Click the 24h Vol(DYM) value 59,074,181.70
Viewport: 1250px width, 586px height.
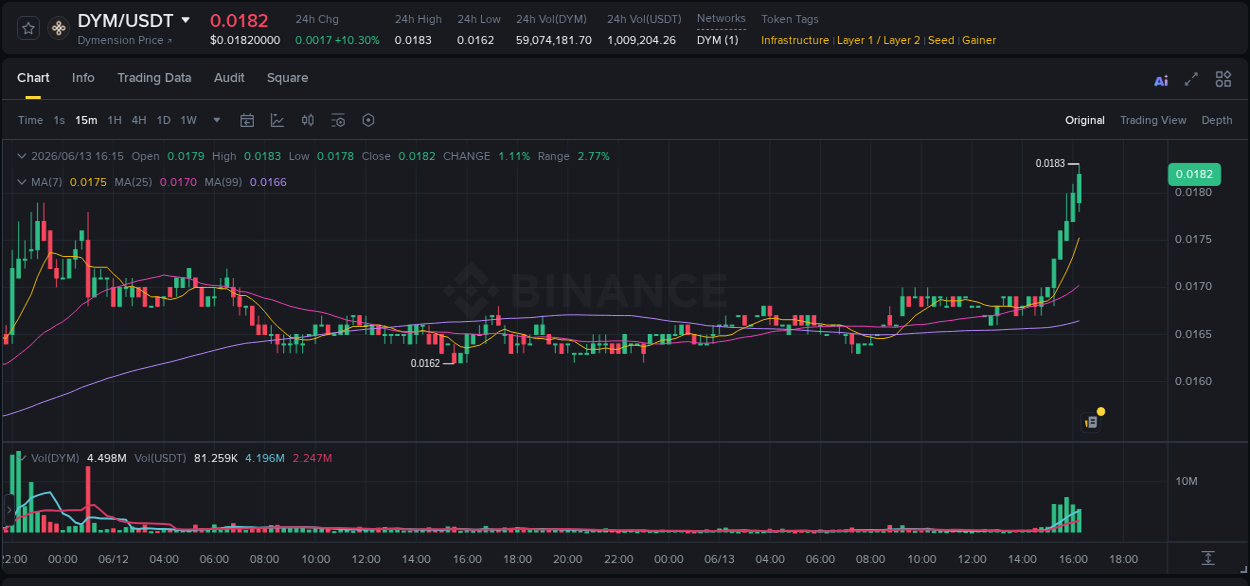coord(554,40)
